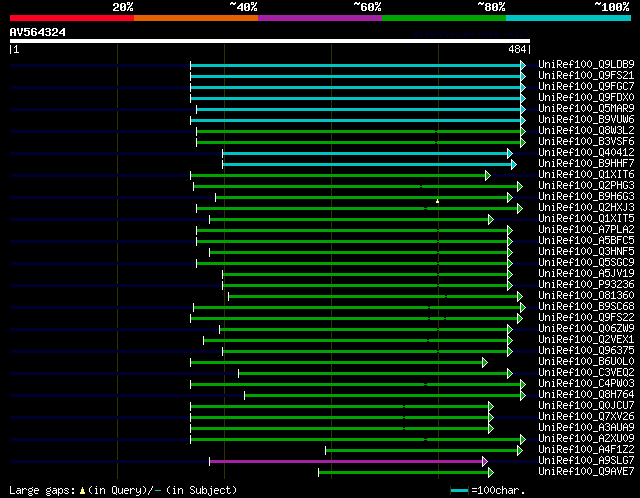Viewport: 640px width, 498px height.
Task: Click the green ~80% identity legend segment
Action: coord(444,18)
